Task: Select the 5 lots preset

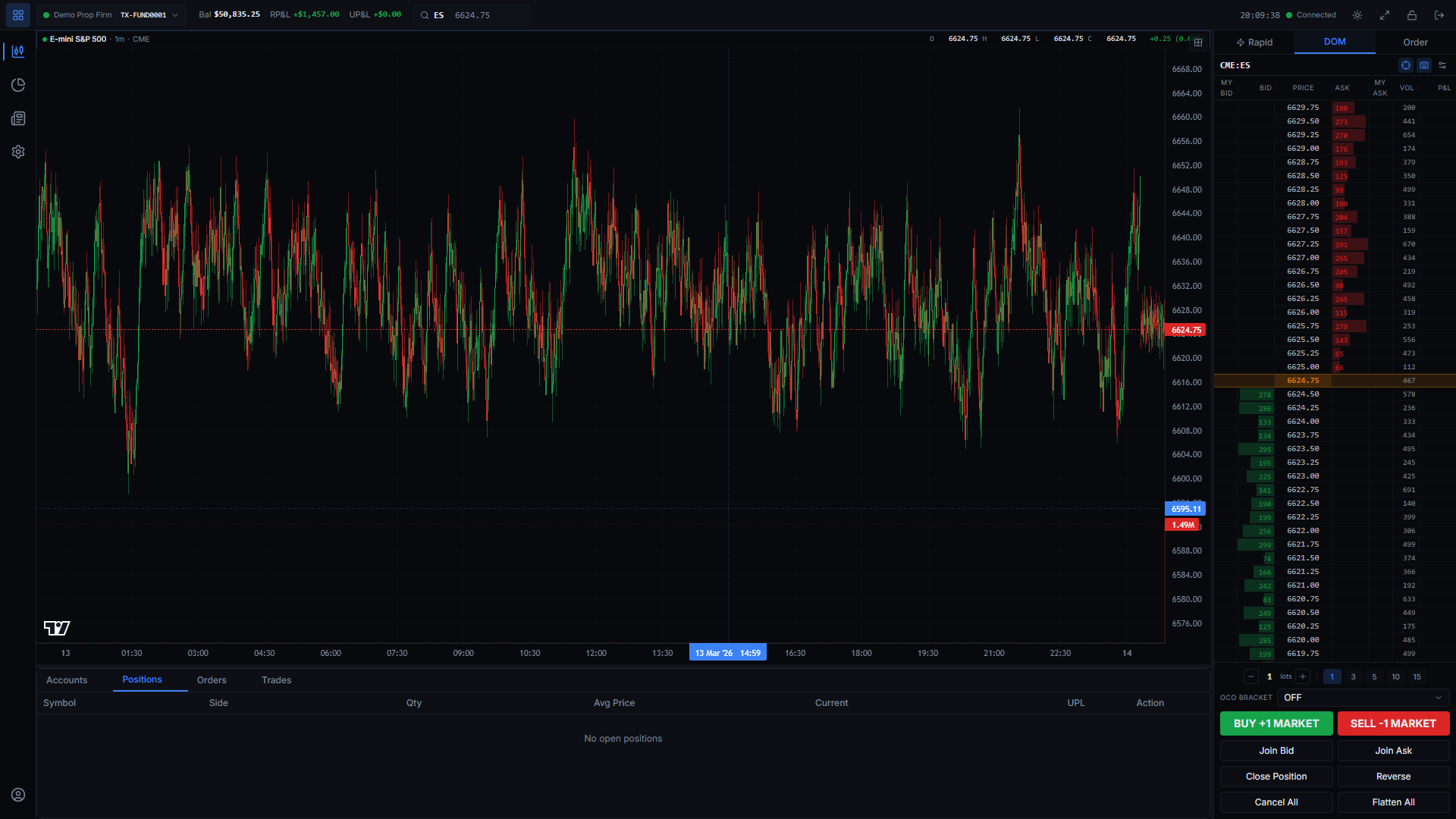Action: pyautogui.click(x=1374, y=676)
